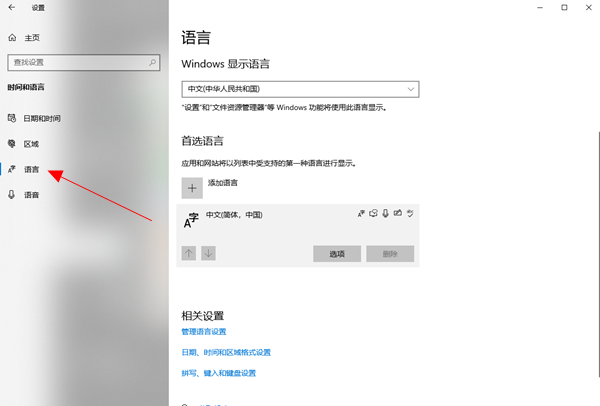Click the handwriting feature icon
600x406 pixels.
(398, 213)
